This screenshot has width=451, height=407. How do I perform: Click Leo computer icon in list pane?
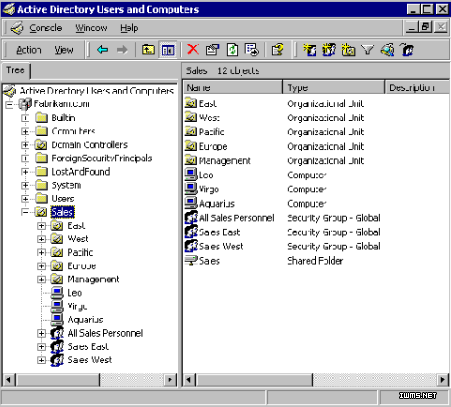(191, 175)
